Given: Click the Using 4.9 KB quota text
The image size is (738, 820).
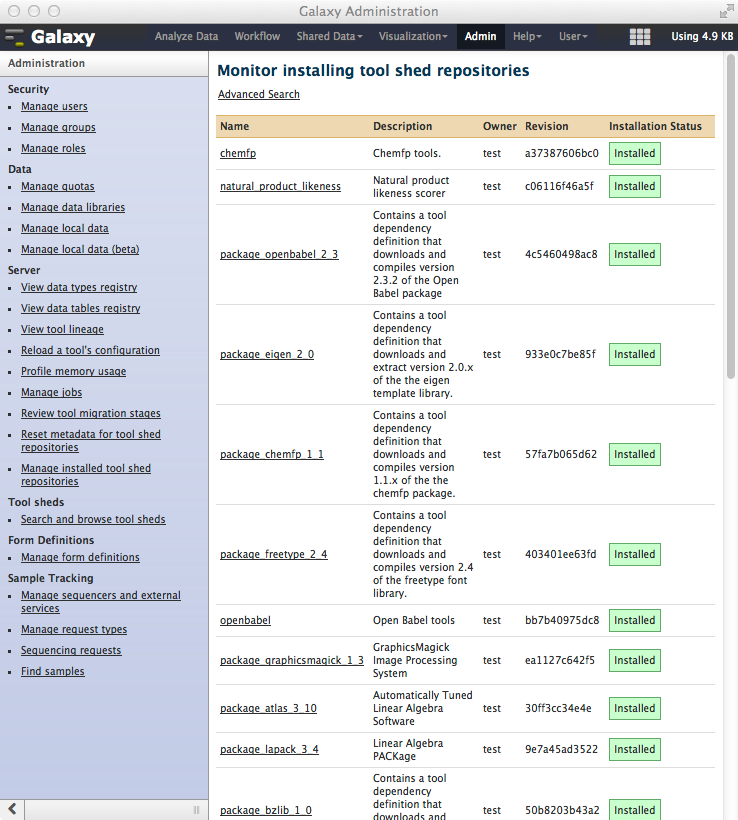Looking at the screenshot, I should 702,37.
